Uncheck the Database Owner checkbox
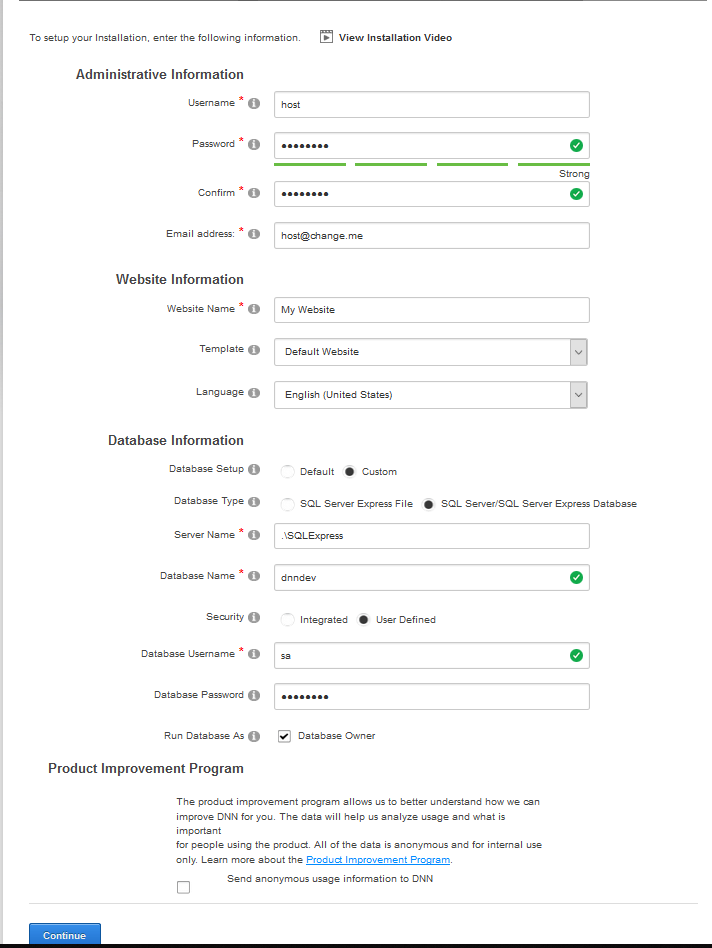Viewport: 712px width, 948px height. [x=284, y=735]
